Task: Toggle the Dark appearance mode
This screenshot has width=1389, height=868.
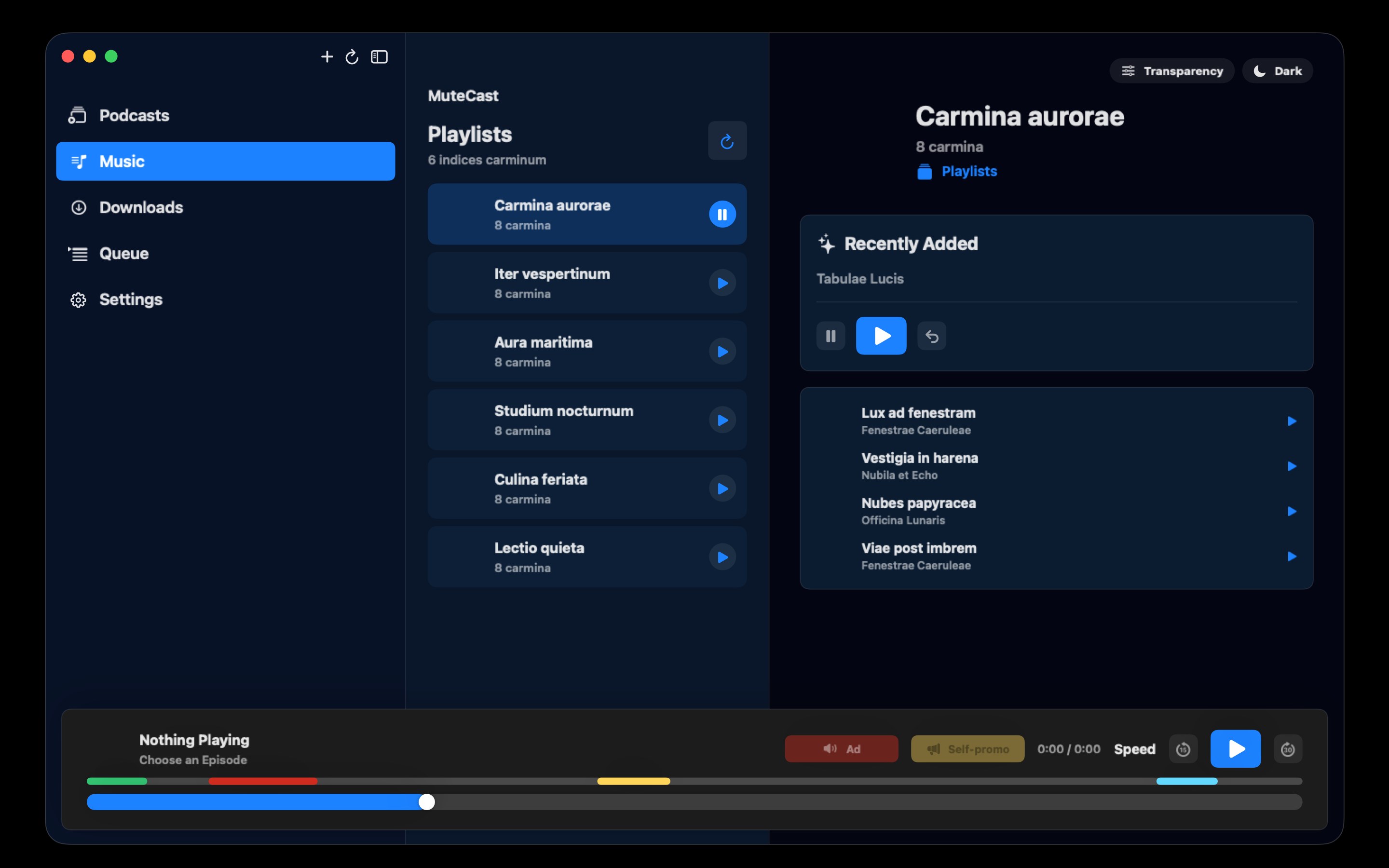Action: click(1278, 70)
